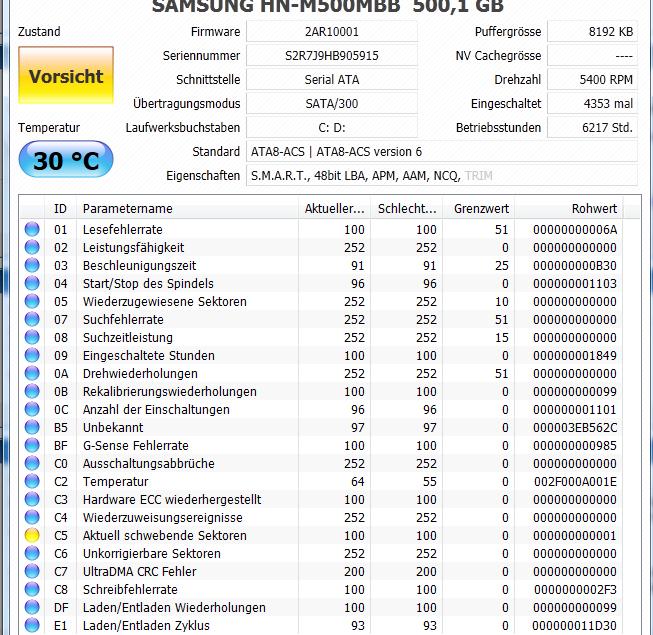
Task: Click the Grenzwert column header
Action: [479, 208]
